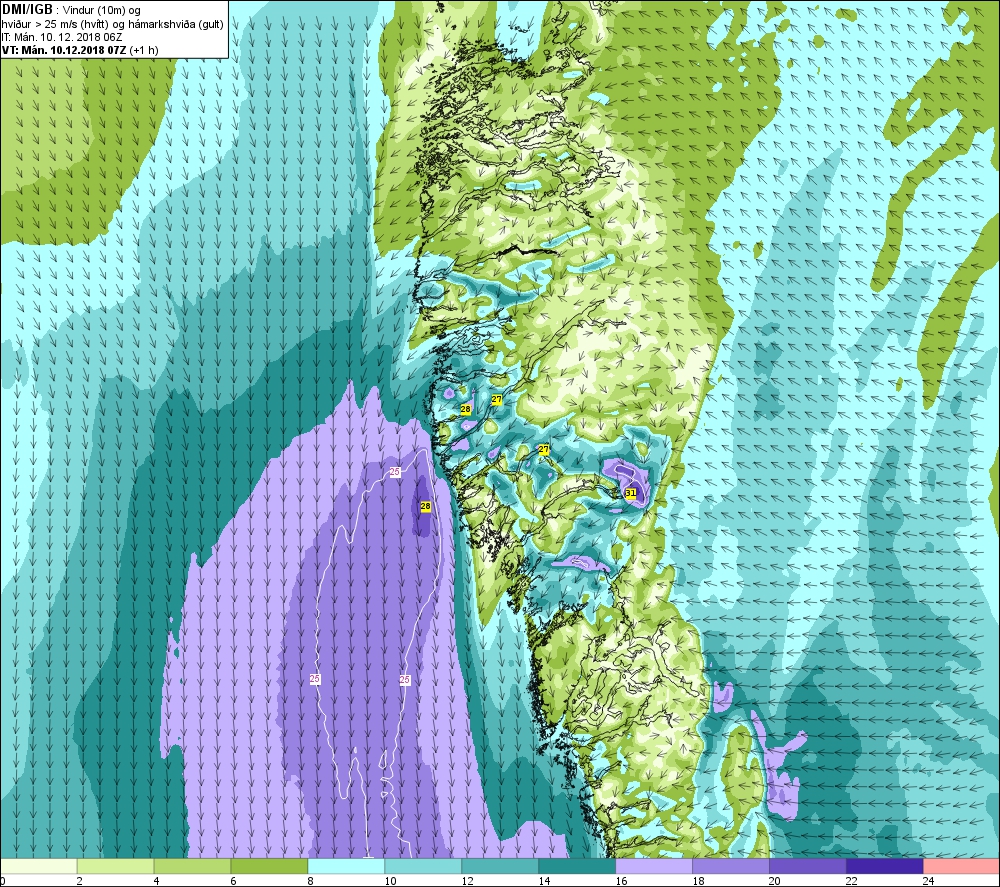Select the yellow-green 4–6 m/s legend swatch
Image resolution: width=1000 pixels, height=887 pixels.
click(192, 866)
